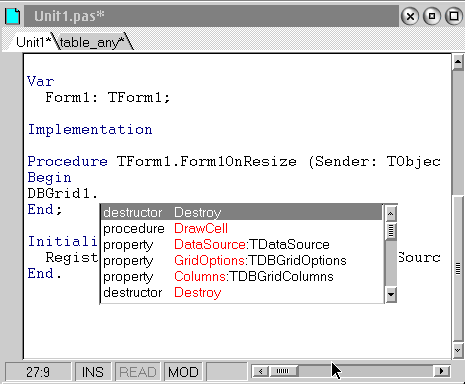Click the editor vertical scroll-up arrow
Viewport: 465px width, 384px height.
pyautogui.click(x=458, y=62)
